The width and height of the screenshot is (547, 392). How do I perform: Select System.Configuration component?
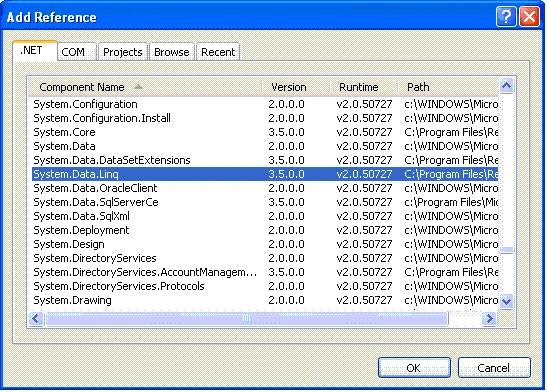click(x=265, y=104)
